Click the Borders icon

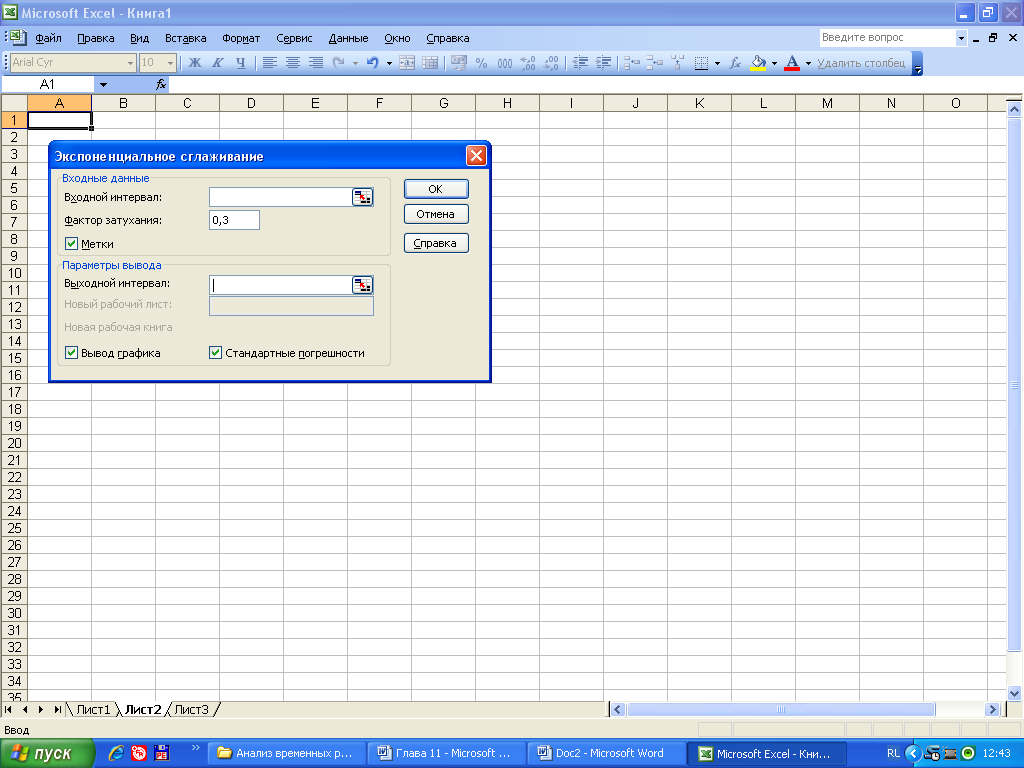pos(701,63)
